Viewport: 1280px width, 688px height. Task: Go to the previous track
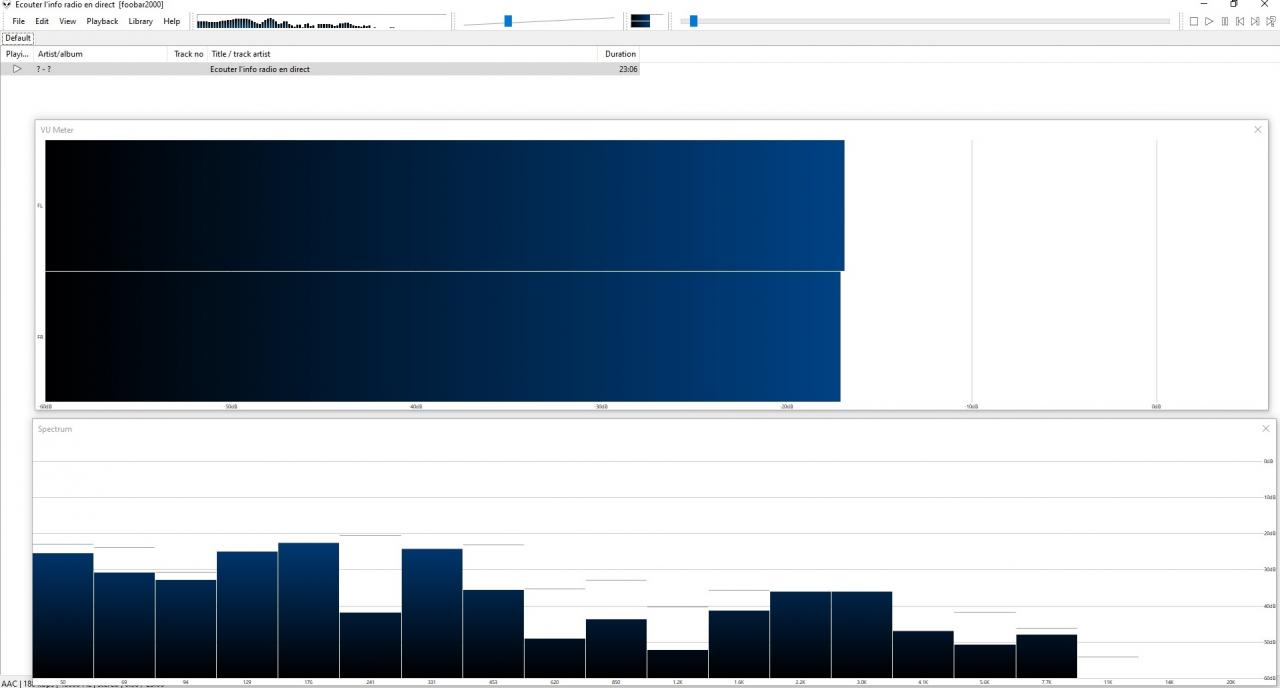click(1240, 21)
